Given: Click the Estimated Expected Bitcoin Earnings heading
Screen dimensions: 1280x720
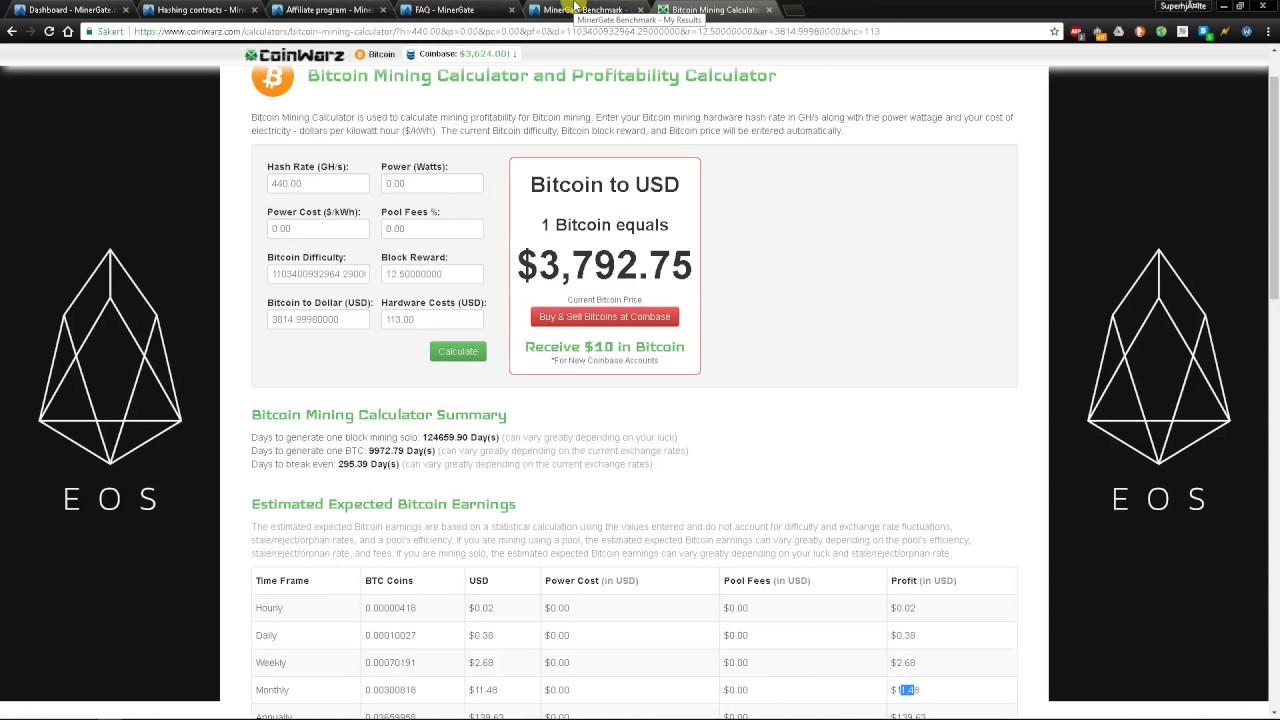Looking at the screenshot, I should coord(384,505).
